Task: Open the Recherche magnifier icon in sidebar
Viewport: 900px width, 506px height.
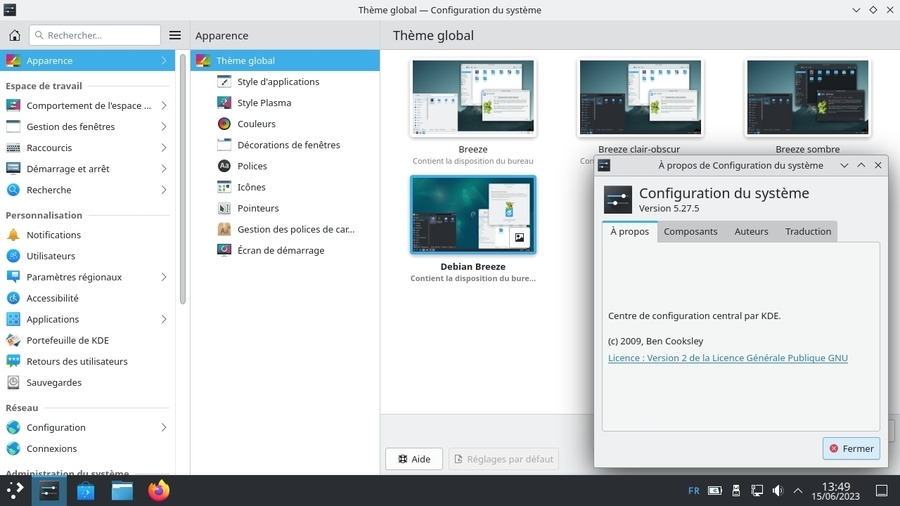Action: pos(13,190)
